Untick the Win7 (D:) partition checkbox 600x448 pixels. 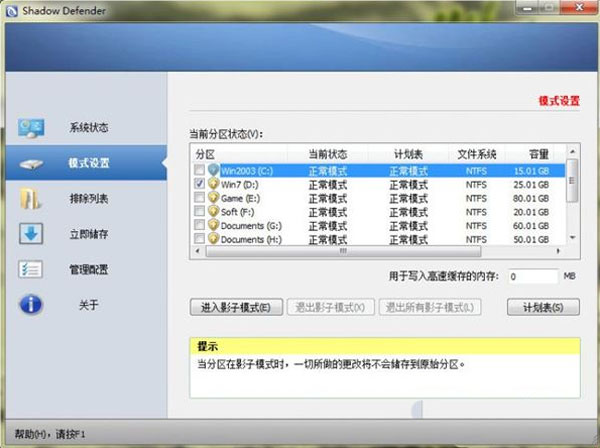(x=199, y=184)
